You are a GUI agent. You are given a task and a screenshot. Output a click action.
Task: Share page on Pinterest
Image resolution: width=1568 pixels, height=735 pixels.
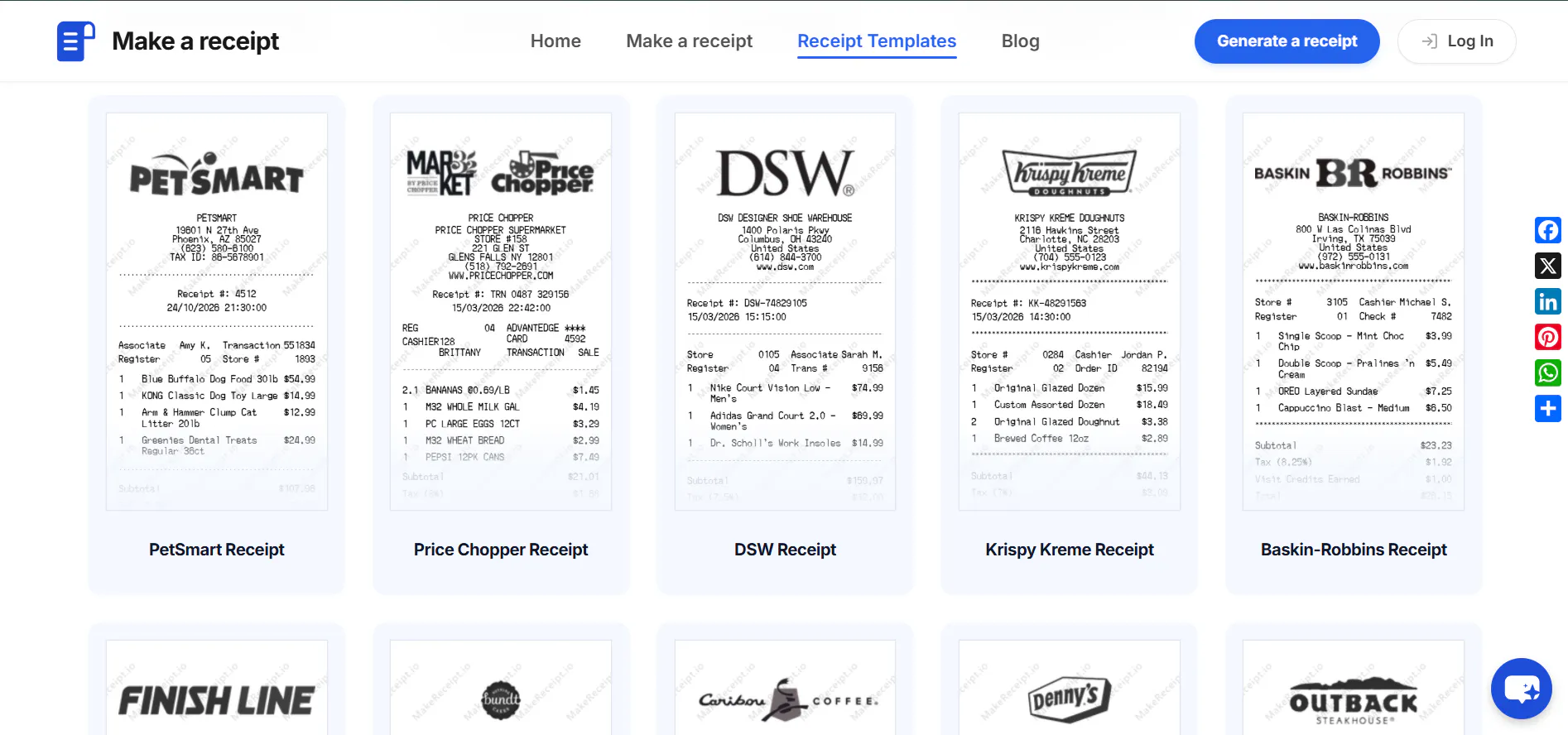(x=1547, y=337)
